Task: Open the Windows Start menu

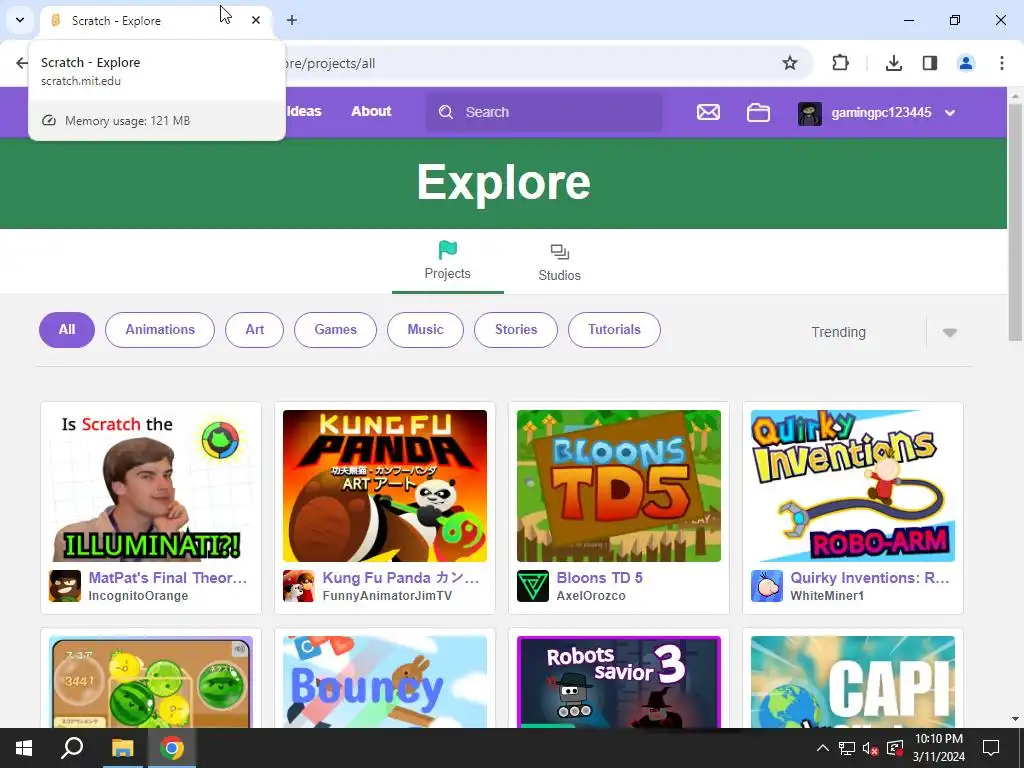Action: tap(24, 748)
